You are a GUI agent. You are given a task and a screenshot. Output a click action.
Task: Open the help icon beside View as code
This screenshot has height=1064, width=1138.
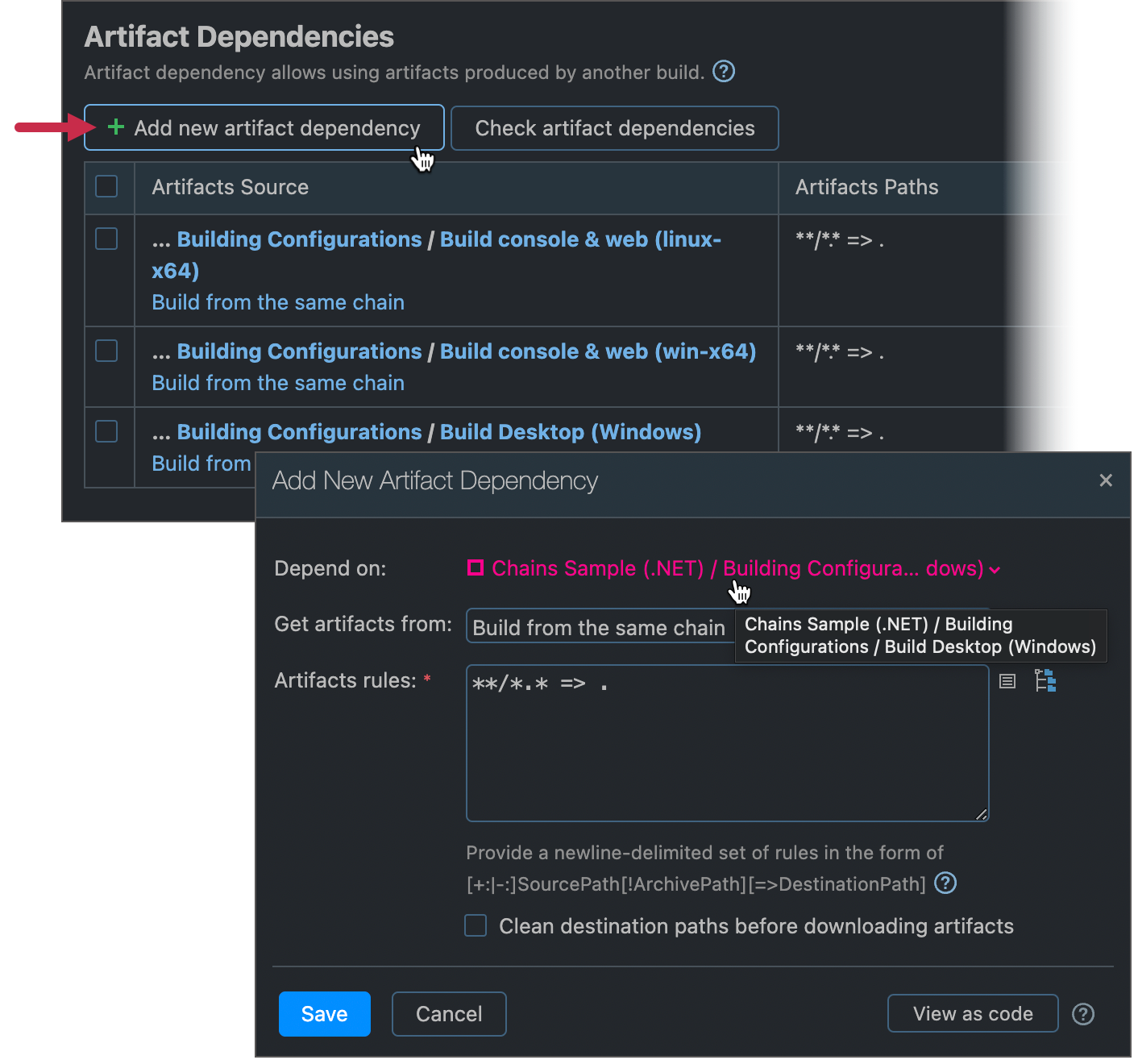point(1083,1014)
